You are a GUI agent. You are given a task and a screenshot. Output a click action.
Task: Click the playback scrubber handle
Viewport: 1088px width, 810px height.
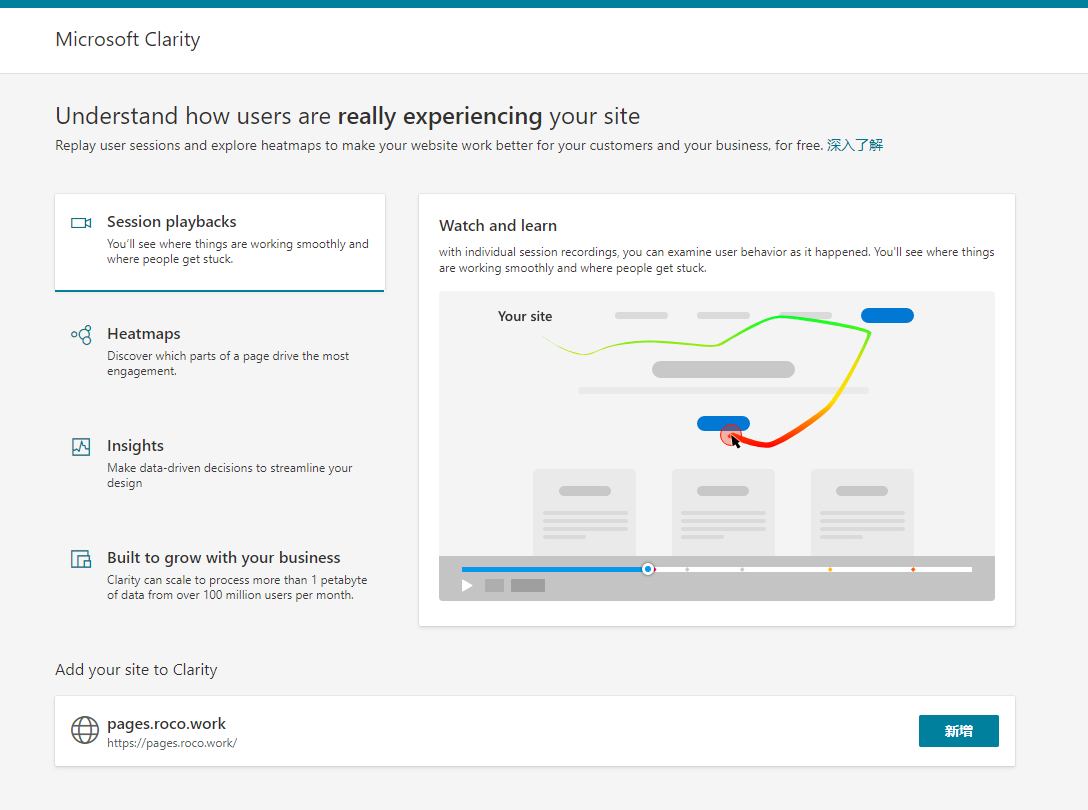(x=648, y=568)
